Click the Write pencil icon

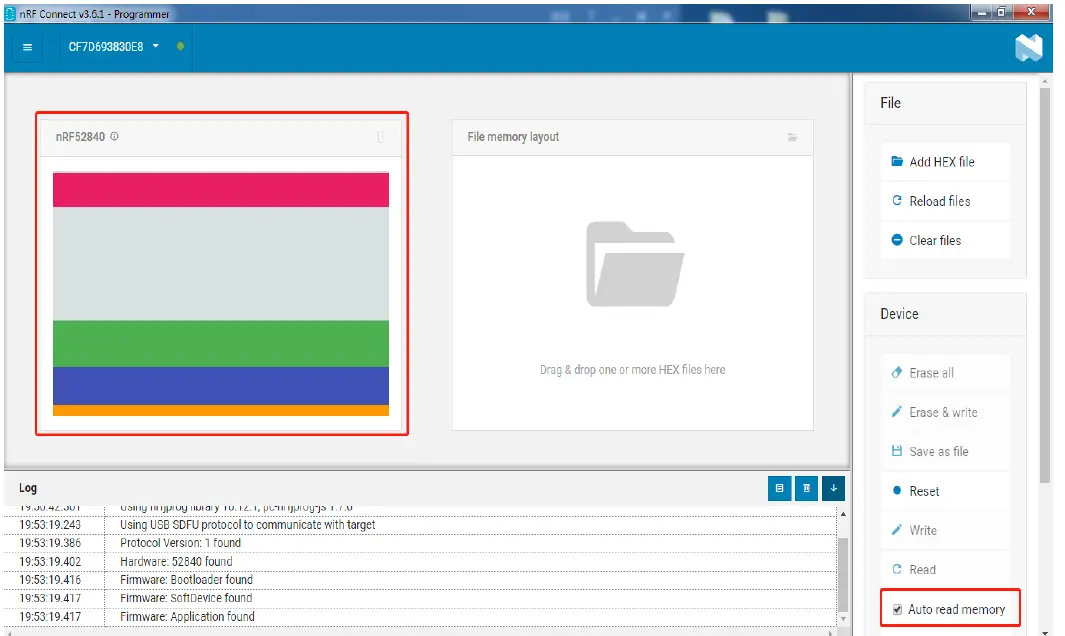pos(897,529)
